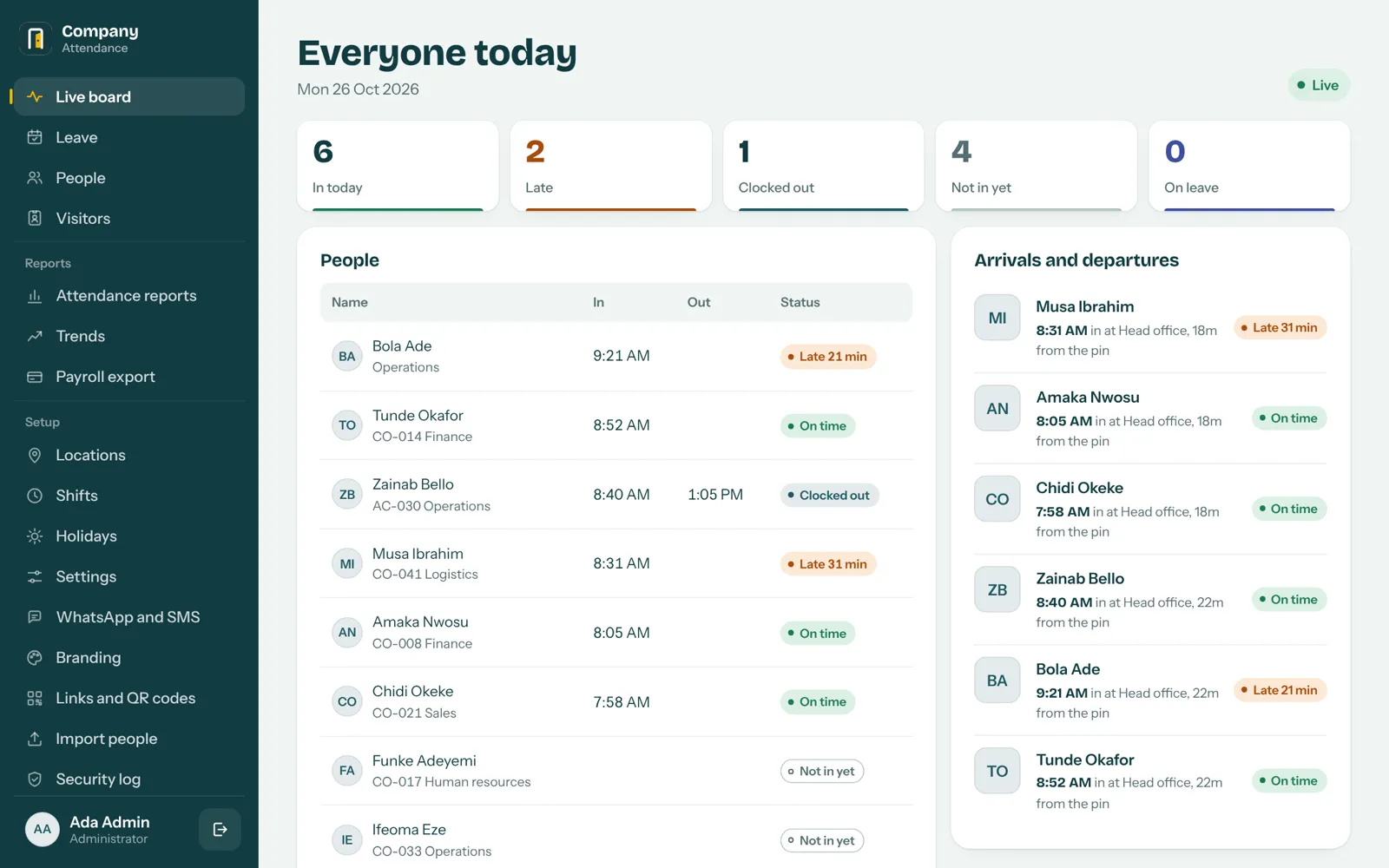The width and height of the screenshot is (1389, 868).
Task: Open the Live board page
Action: 128,96
